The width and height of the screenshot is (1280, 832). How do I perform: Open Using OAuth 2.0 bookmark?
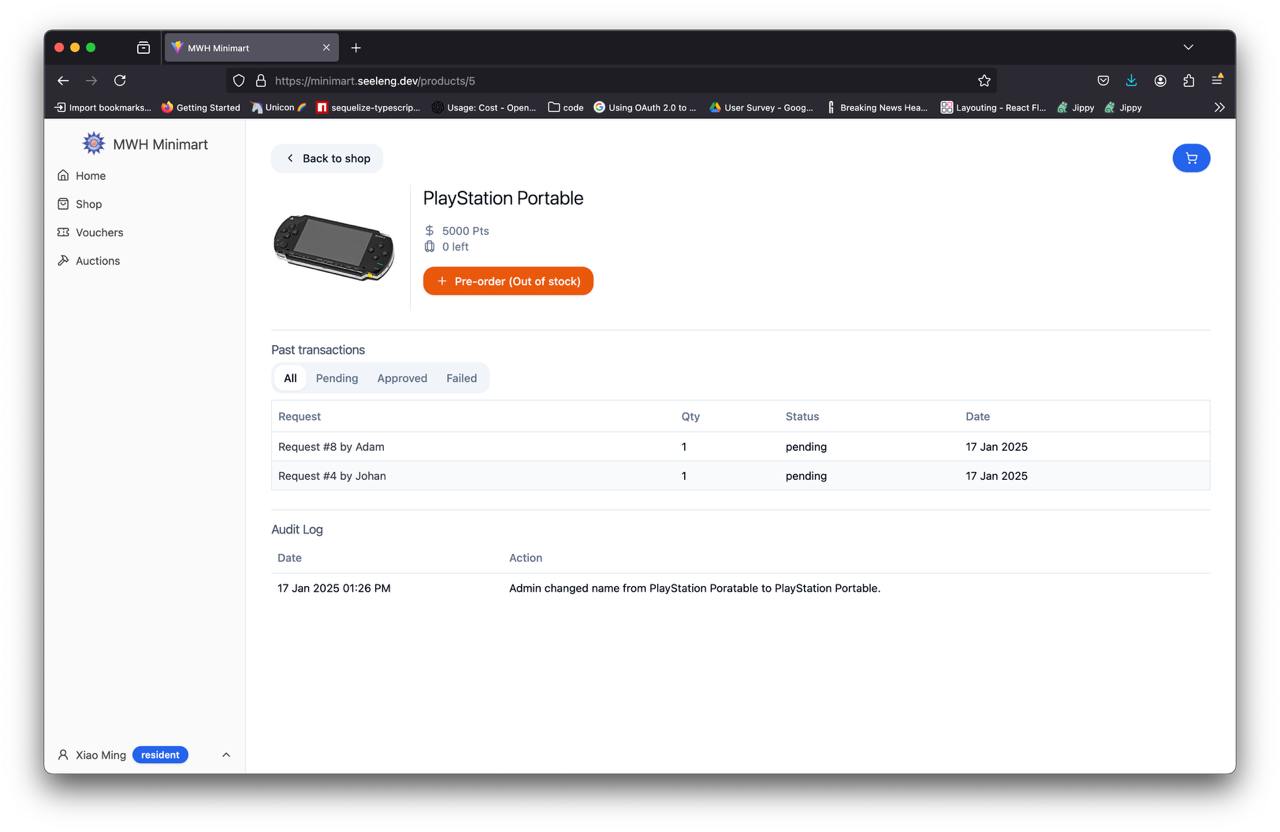coord(645,107)
